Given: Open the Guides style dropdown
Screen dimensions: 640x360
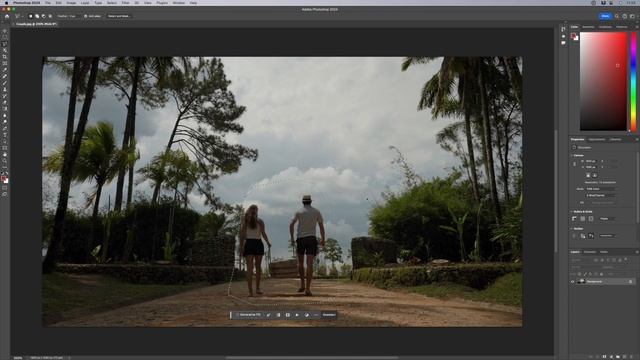Looking at the screenshot, I should pyautogui.click(x=607, y=236).
